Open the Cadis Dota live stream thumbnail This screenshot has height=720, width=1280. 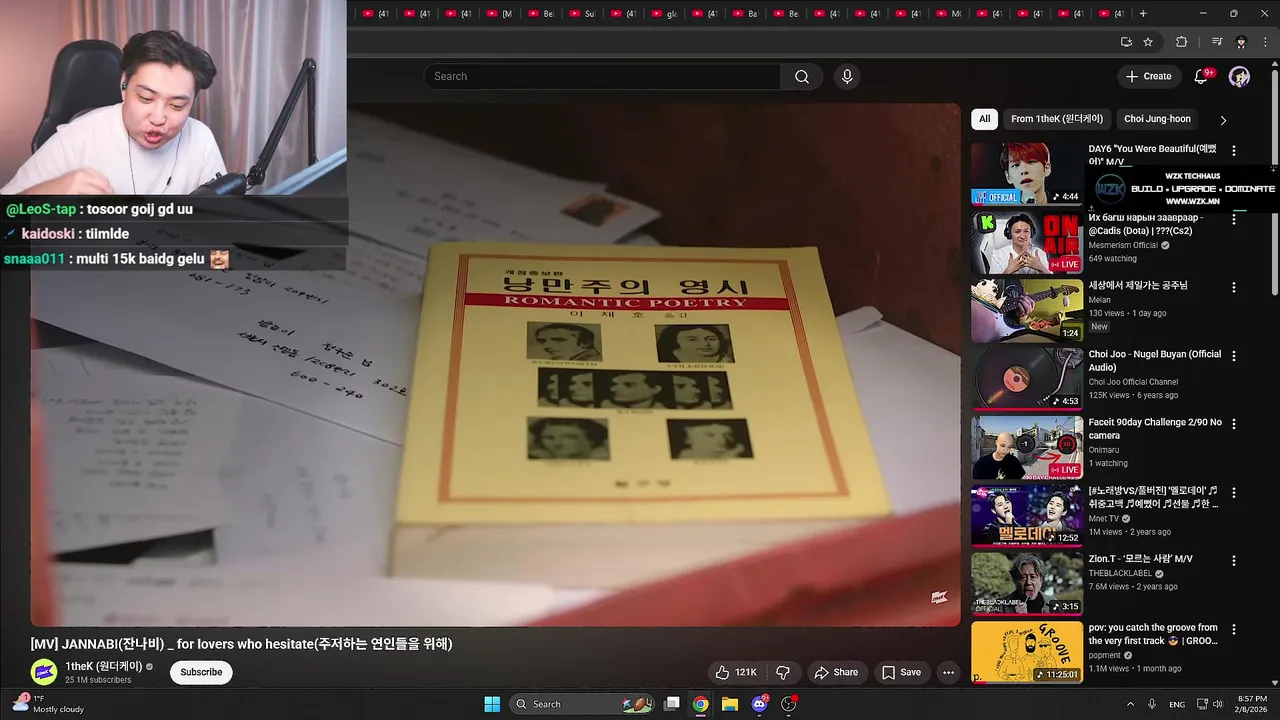point(1027,242)
